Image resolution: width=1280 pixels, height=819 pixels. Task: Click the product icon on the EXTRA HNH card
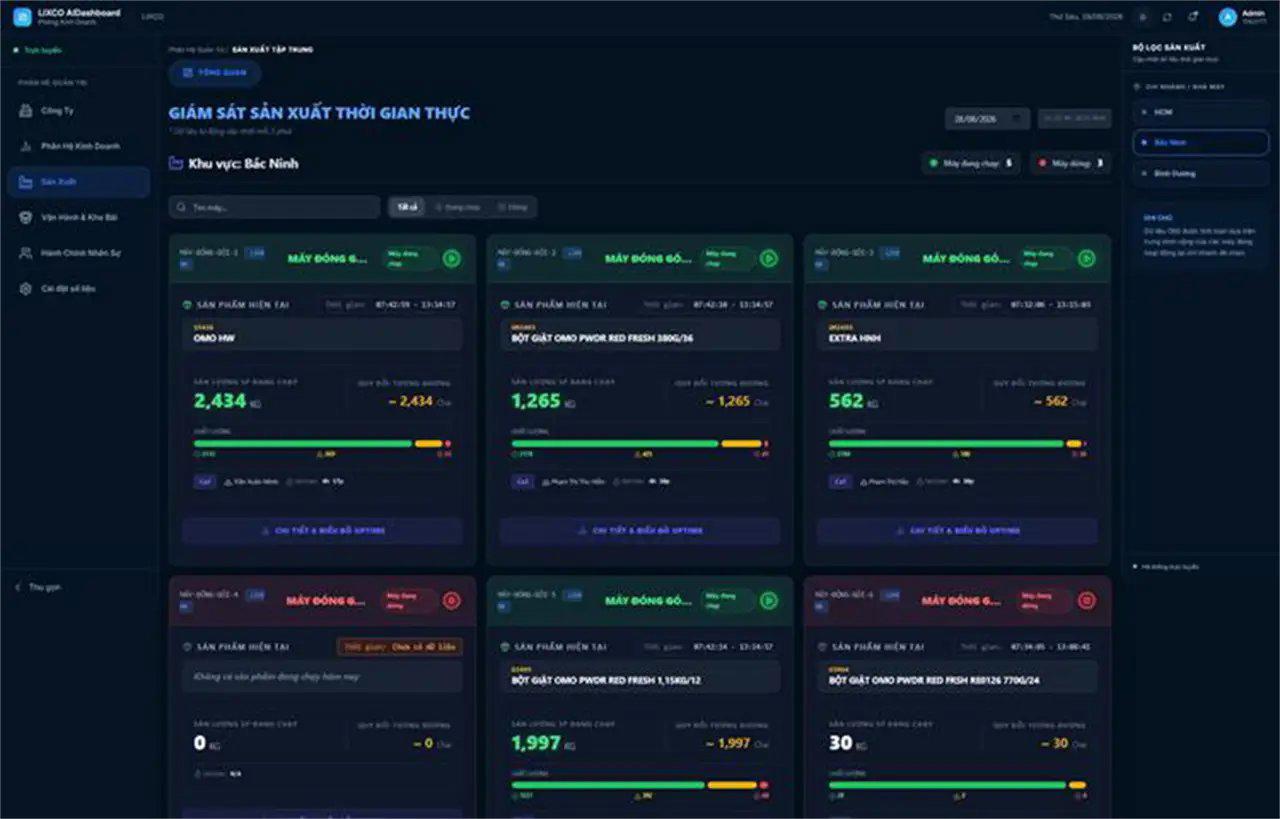coord(822,304)
